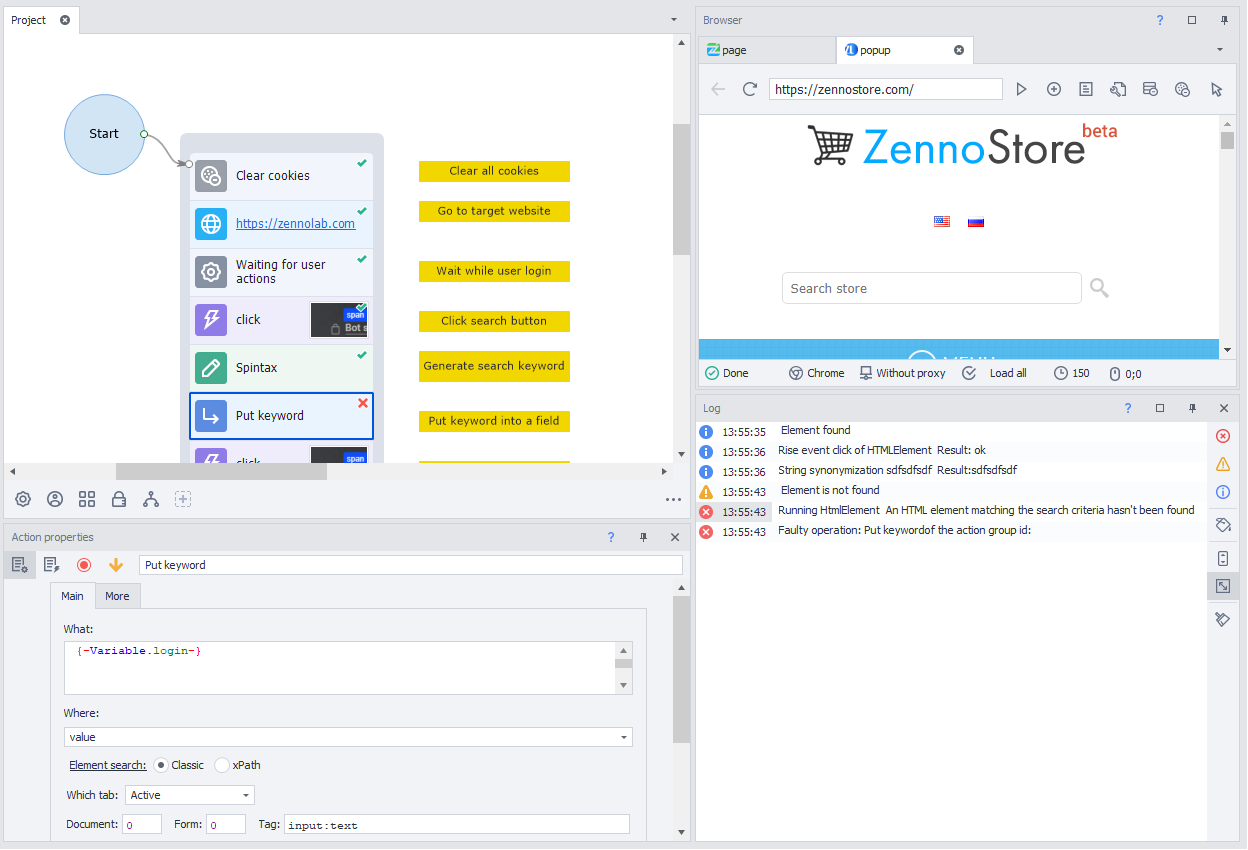Toggle error messages filter in Log panel

[1222, 436]
